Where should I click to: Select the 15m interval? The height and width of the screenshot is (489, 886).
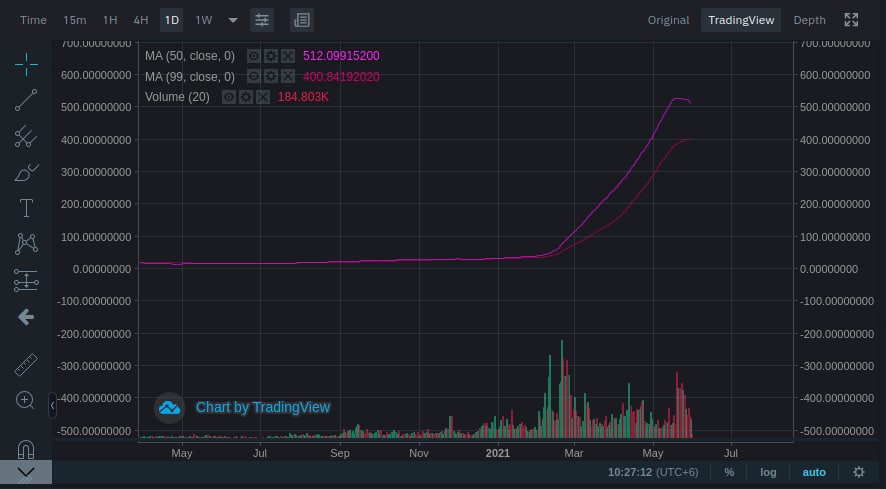coord(75,20)
